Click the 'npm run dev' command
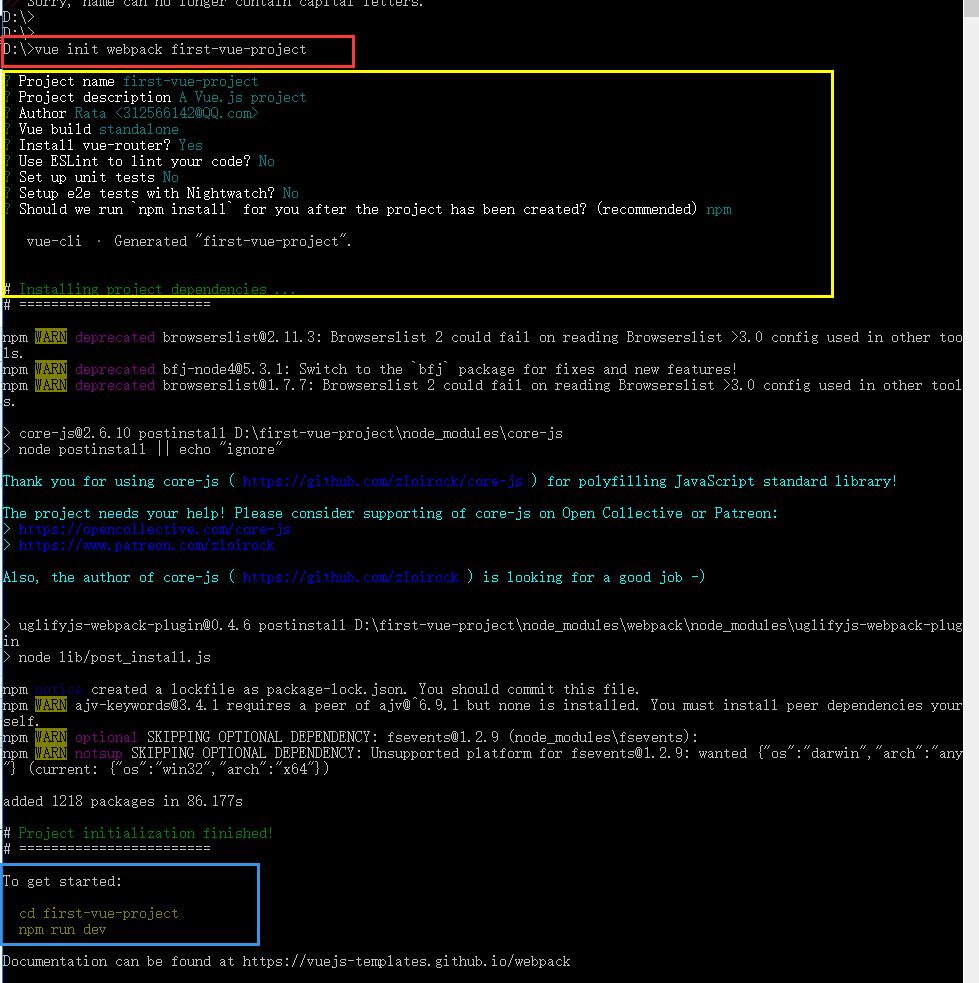Image resolution: width=979 pixels, height=983 pixels. (x=62, y=929)
